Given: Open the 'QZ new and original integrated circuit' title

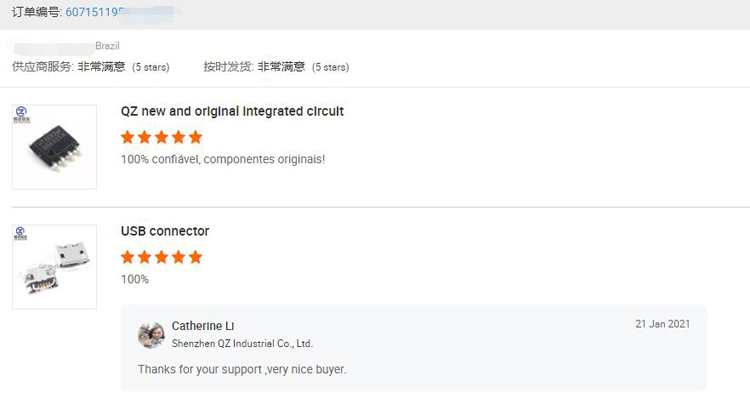Looking at the screenshot, I should 232,111.
